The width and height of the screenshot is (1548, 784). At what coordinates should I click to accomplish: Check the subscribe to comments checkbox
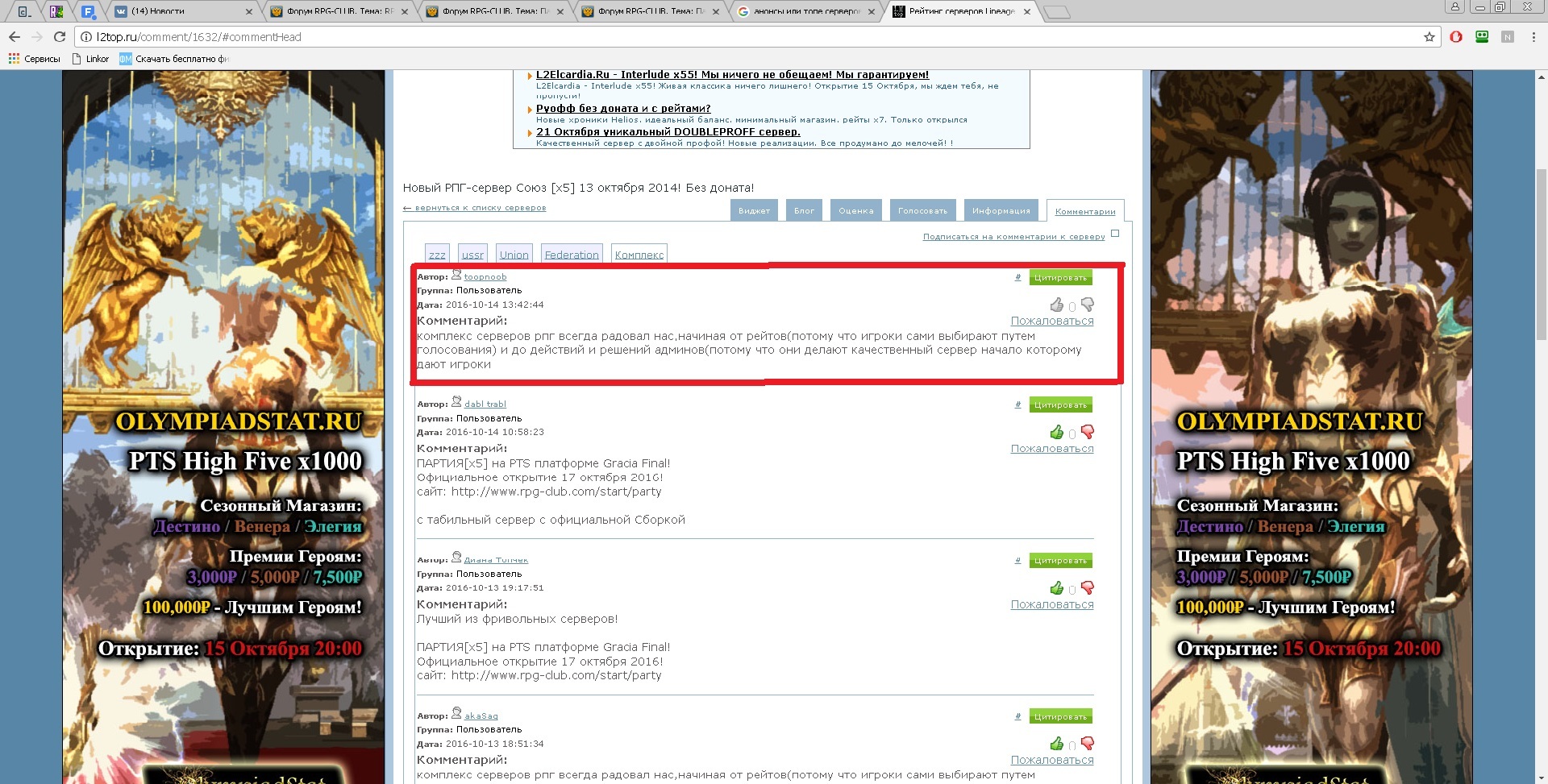1115,234
